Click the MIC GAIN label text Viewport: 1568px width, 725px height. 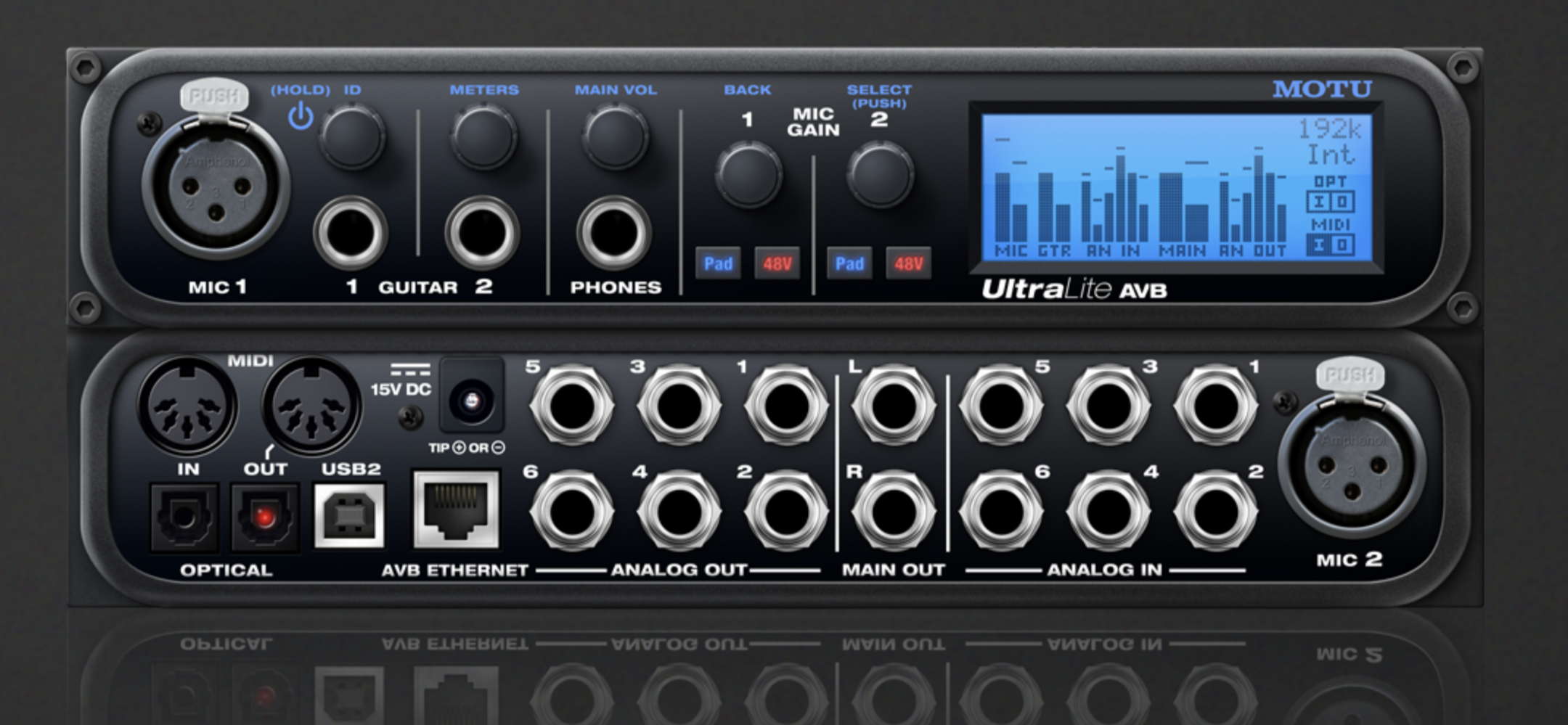pos(813,122)
